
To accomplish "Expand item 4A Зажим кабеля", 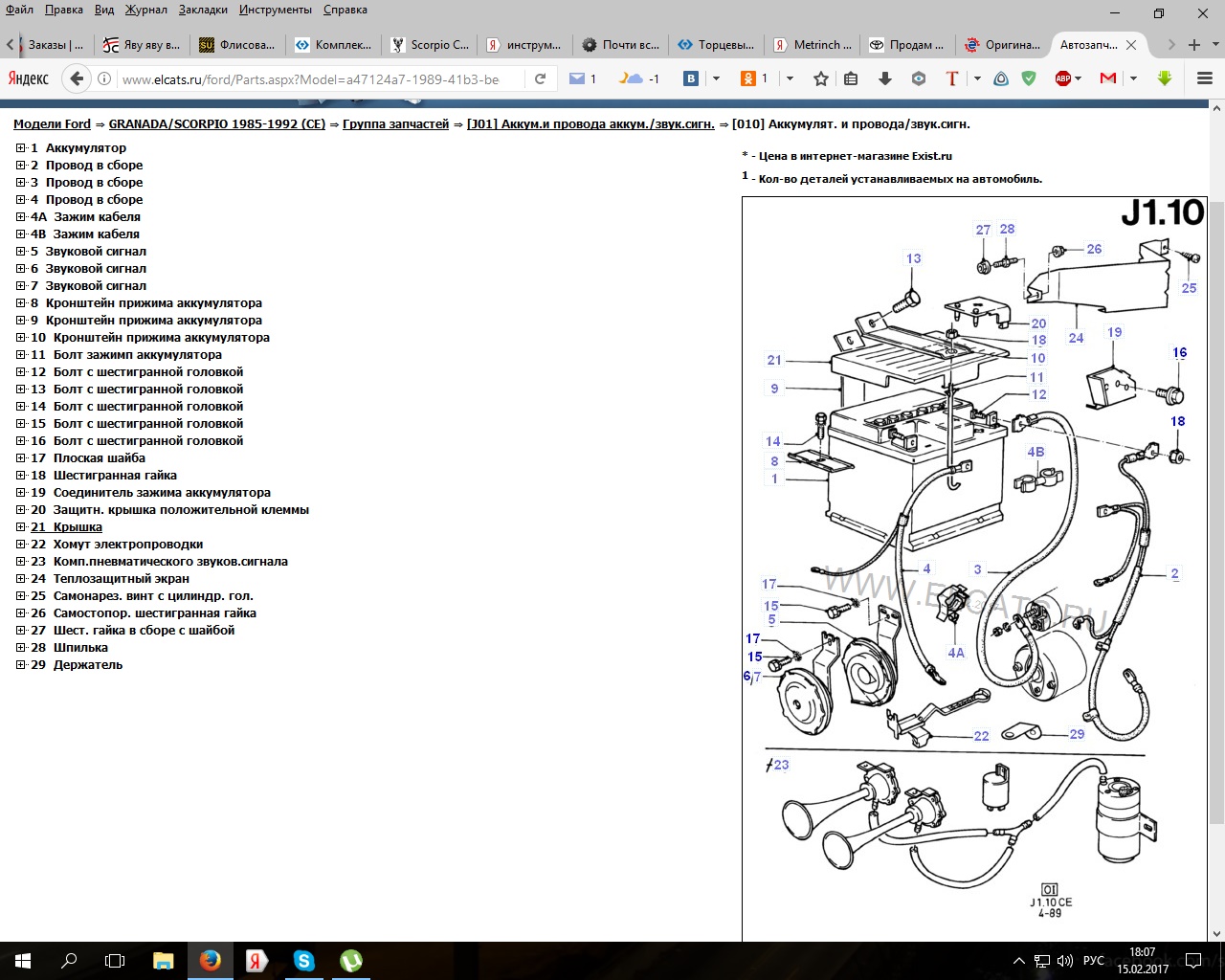I will coord(20,216).
